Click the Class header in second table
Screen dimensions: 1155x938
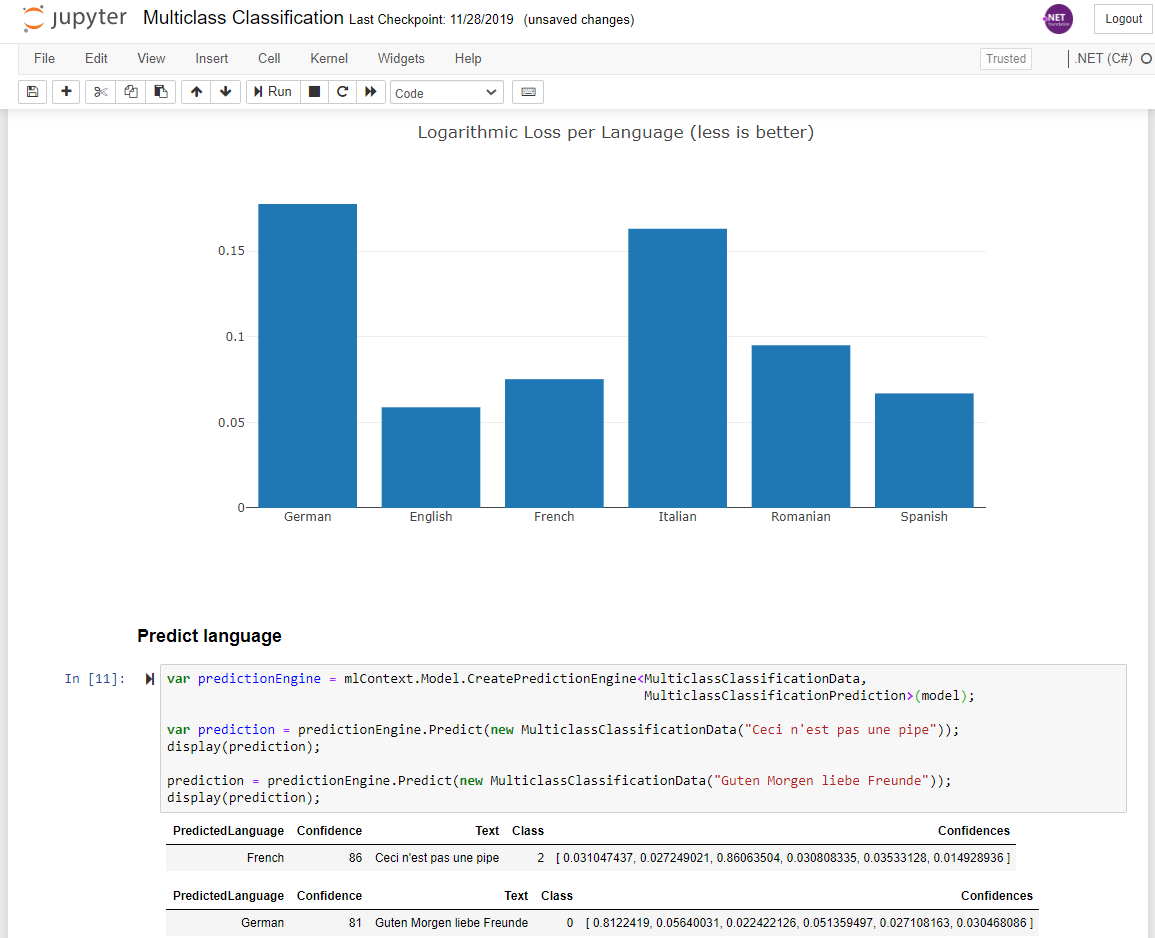click(557, 896)
